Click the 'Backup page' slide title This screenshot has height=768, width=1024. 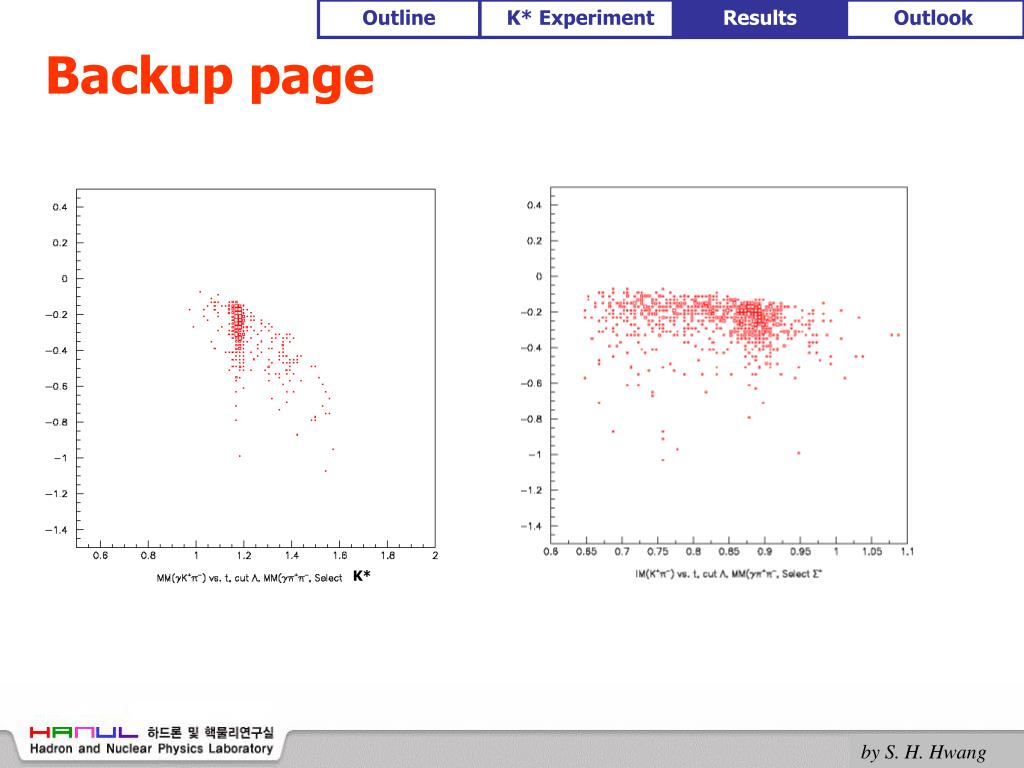pos(210,77)
